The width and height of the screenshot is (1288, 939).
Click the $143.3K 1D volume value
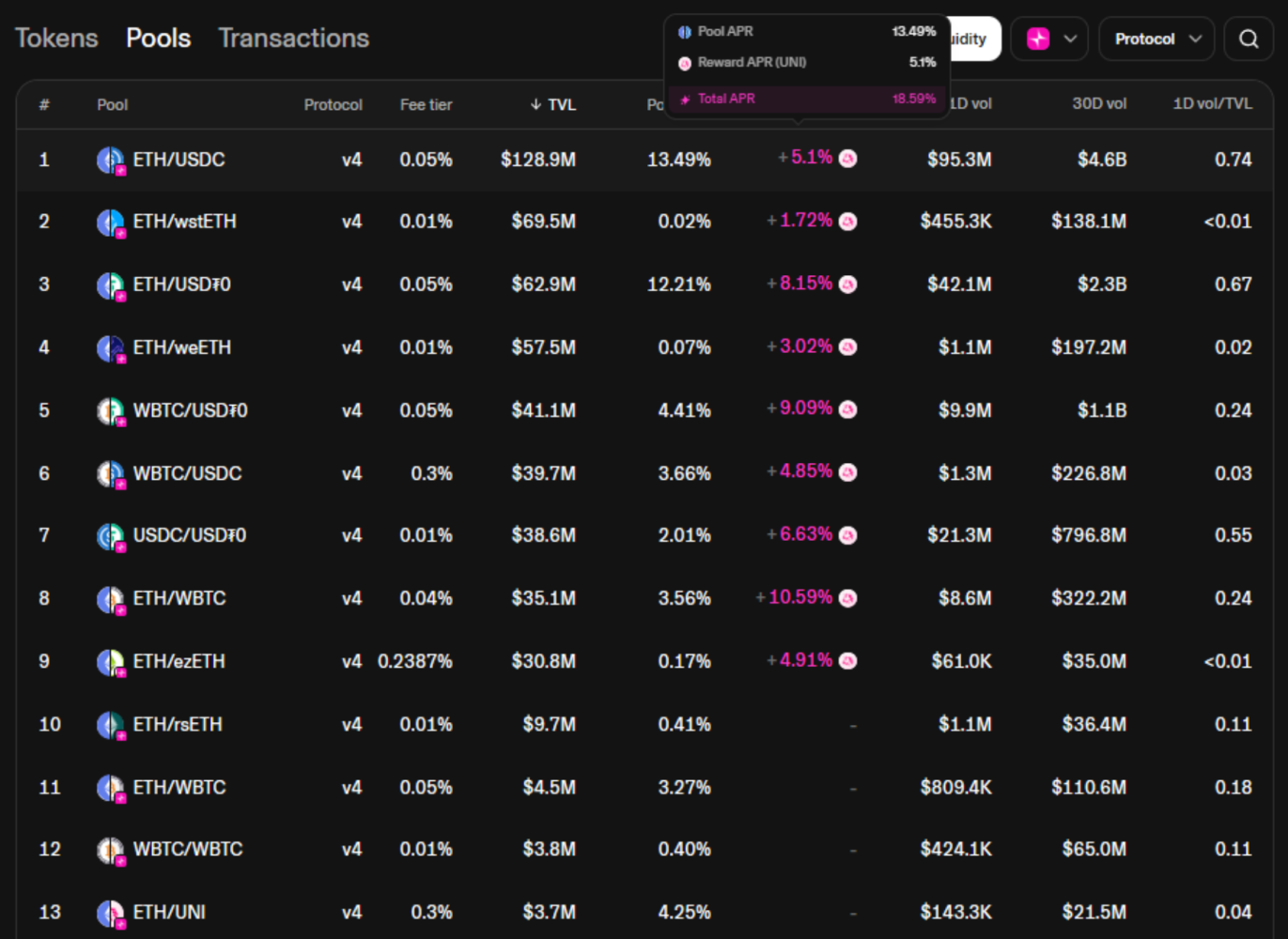coord(955,912)
